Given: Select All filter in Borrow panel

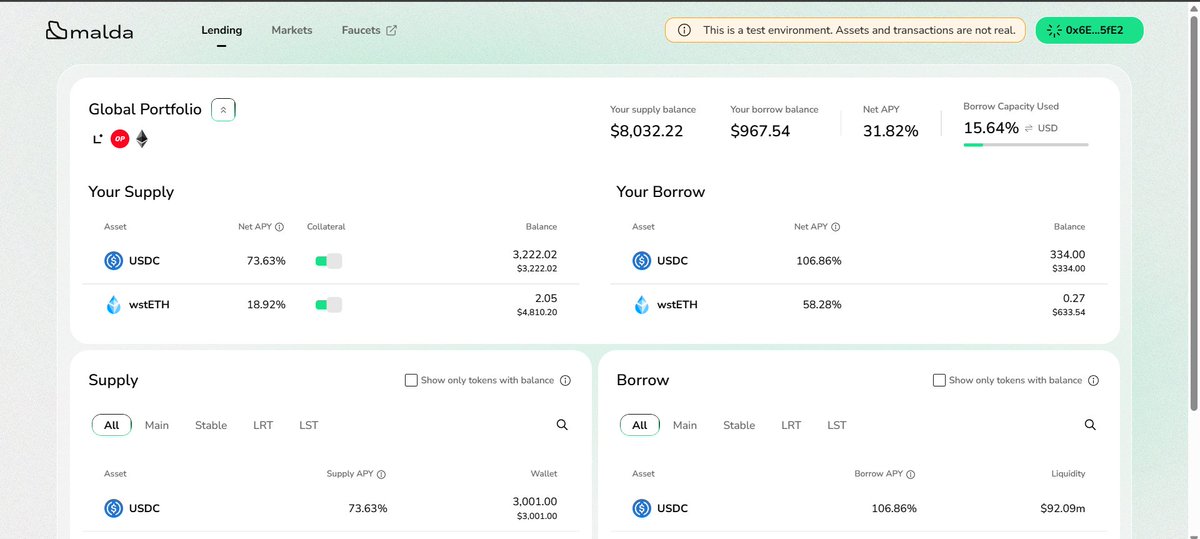Looking at the screenshot, I should point(640,425).
